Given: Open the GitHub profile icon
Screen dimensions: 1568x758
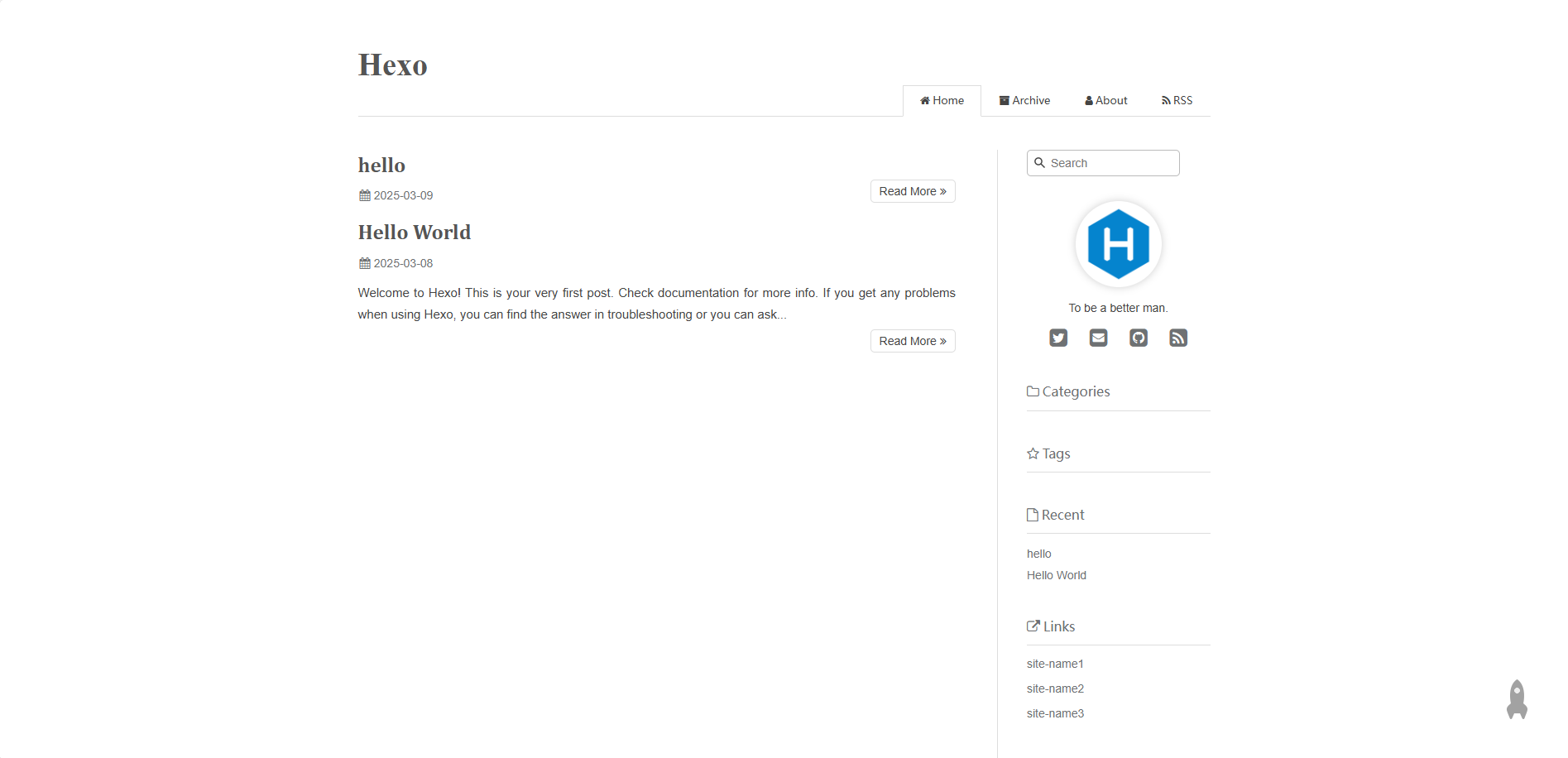Looking at the screenshot, I should coord(1139,338).
